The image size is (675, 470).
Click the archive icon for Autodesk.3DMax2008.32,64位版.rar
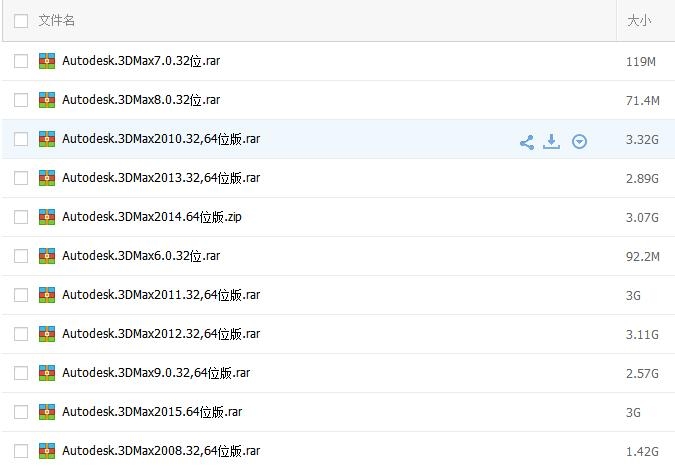point(47,451)
